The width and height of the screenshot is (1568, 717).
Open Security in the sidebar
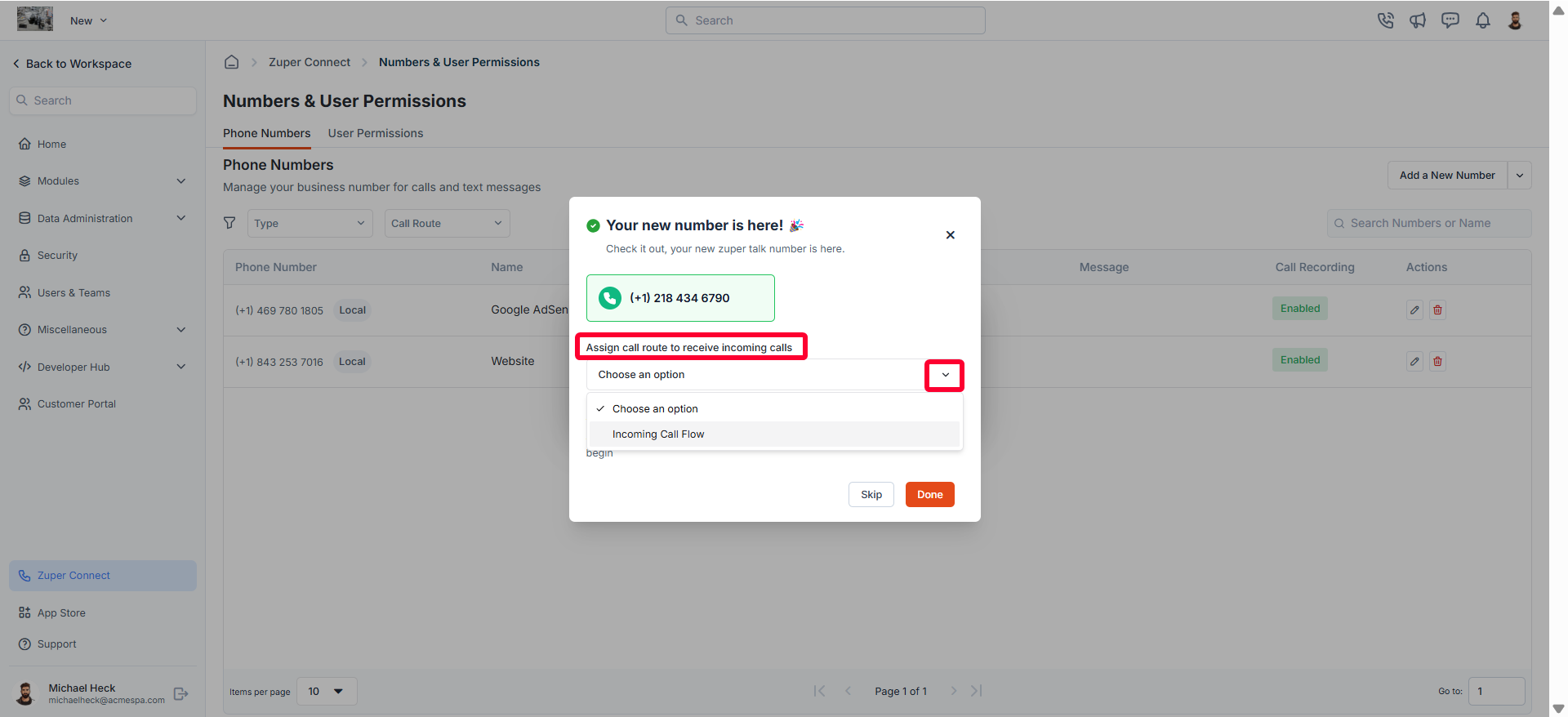point(103,255)
